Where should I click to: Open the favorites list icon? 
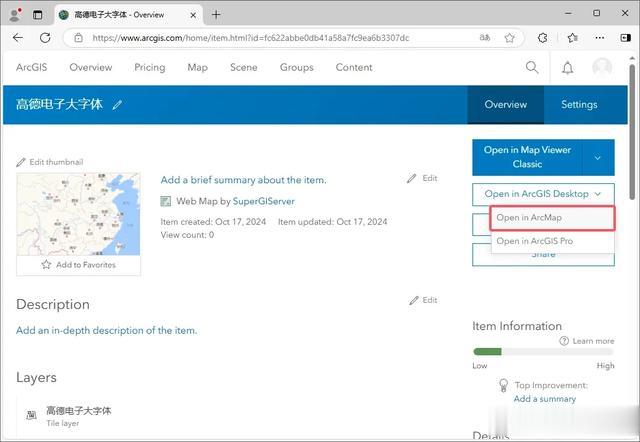coord(573,38)
